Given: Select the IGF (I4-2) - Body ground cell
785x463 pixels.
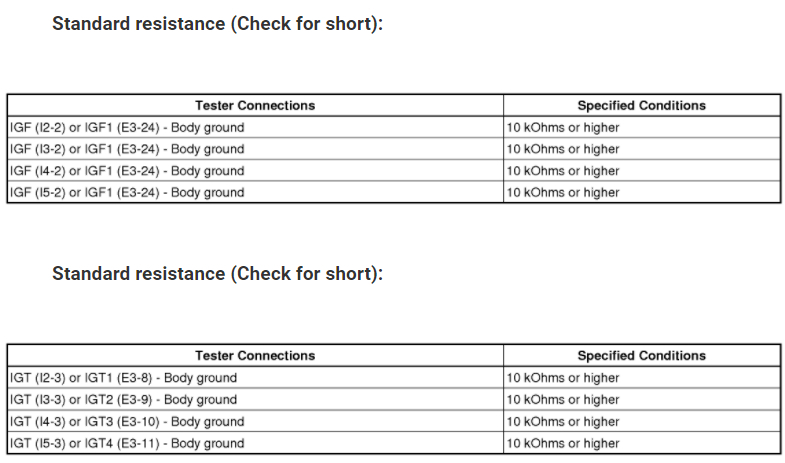Looking at the screenshot, I should [x=126, y=171].
